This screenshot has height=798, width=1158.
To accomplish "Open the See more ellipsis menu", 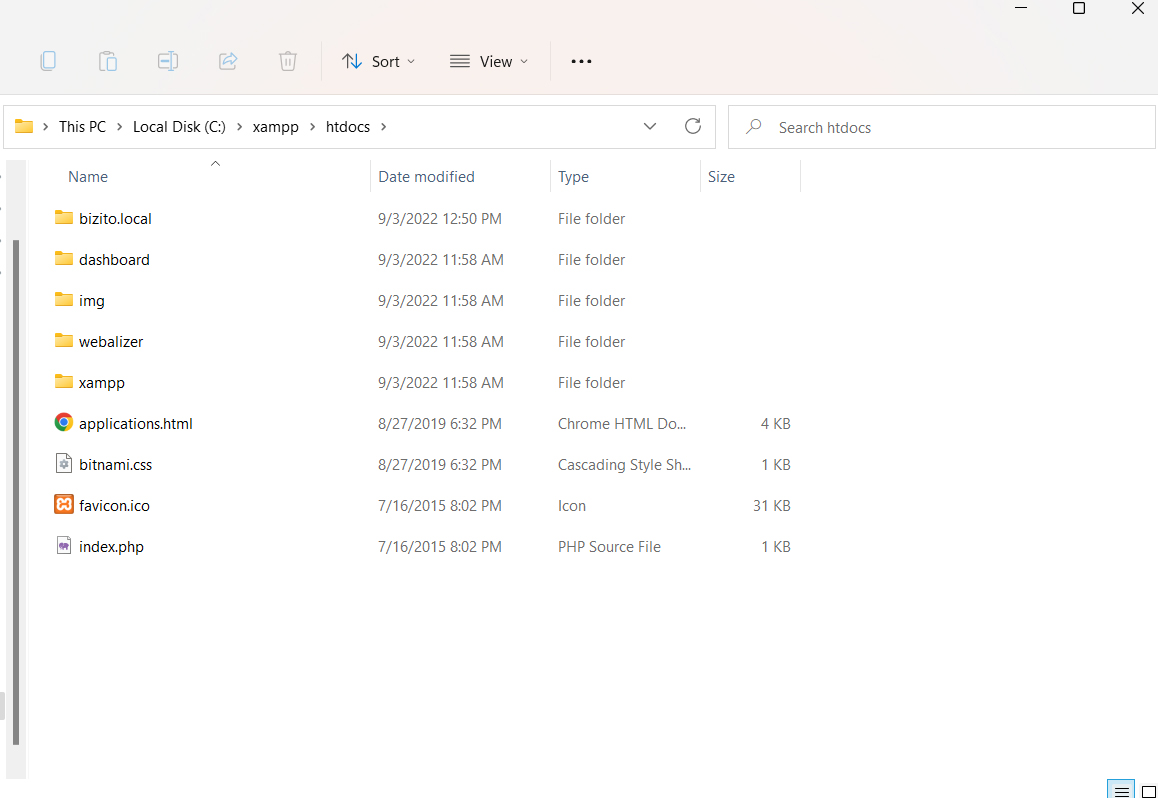I will tap(581, 61).
